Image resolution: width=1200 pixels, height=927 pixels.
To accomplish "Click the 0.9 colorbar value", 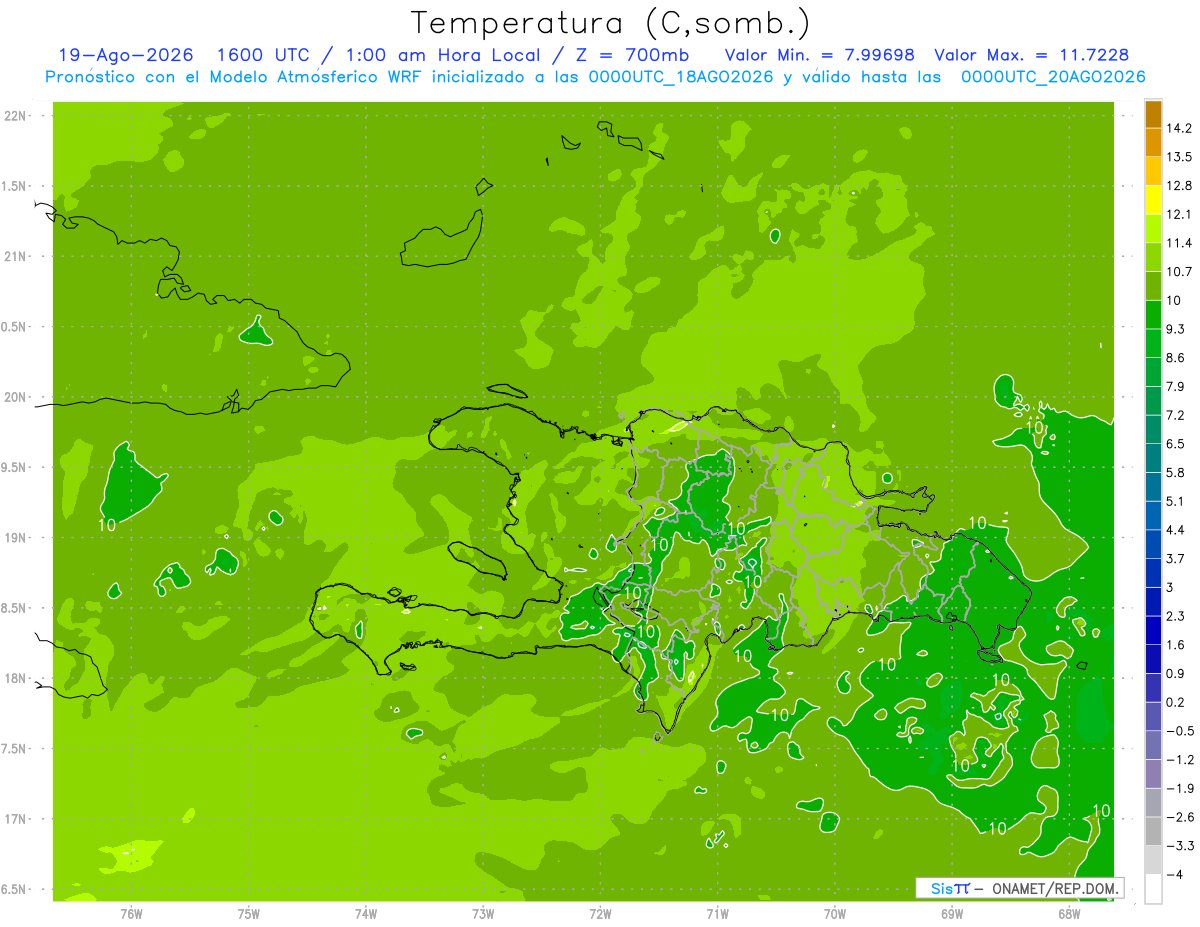I will (x=1176, y=674).
